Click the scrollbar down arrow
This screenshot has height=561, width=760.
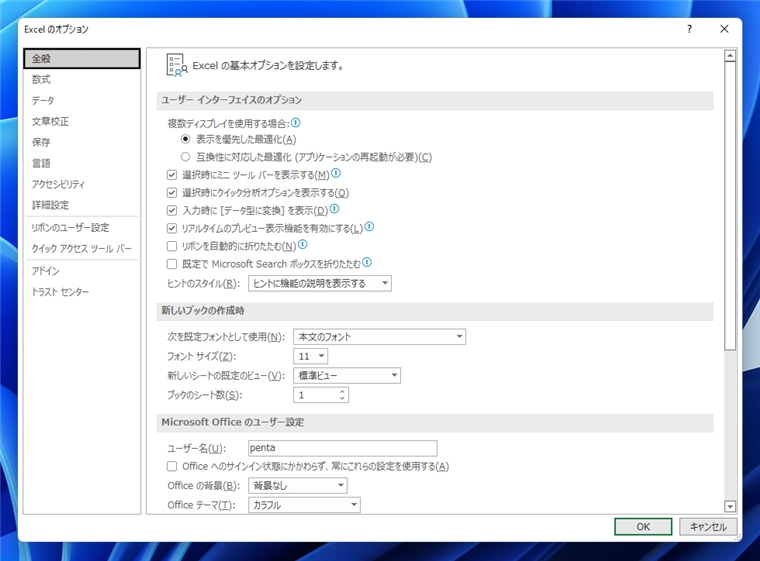[x=730, y=506]
